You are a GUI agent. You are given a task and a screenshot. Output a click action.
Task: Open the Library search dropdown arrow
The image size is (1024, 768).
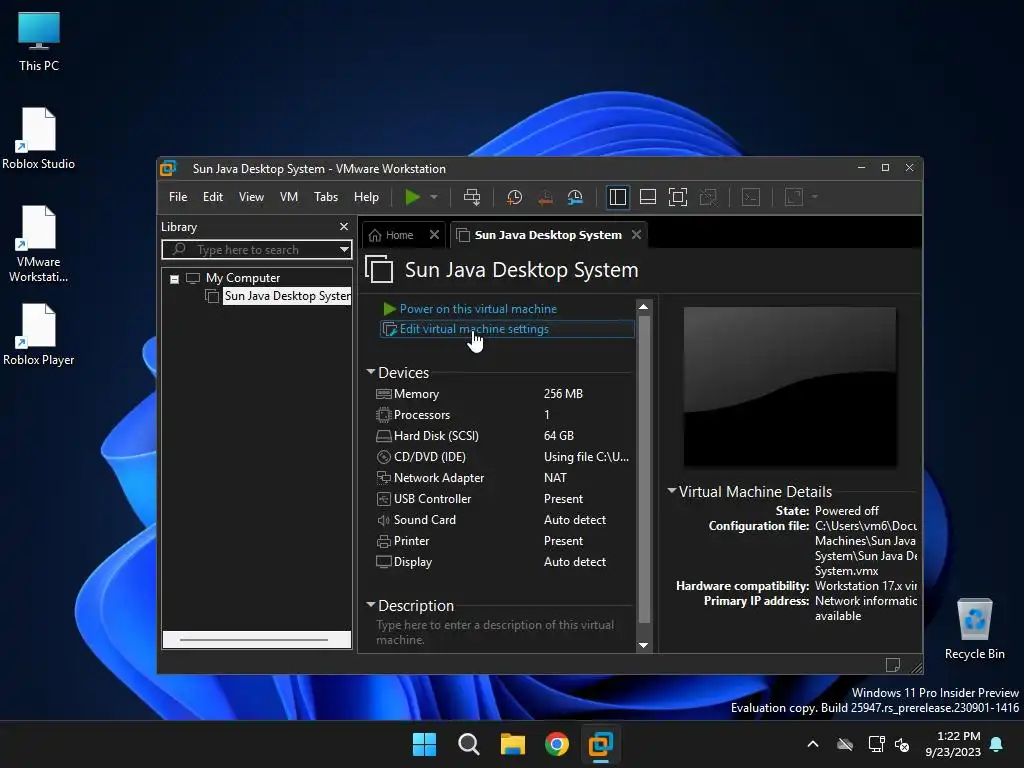click(344, 249)
